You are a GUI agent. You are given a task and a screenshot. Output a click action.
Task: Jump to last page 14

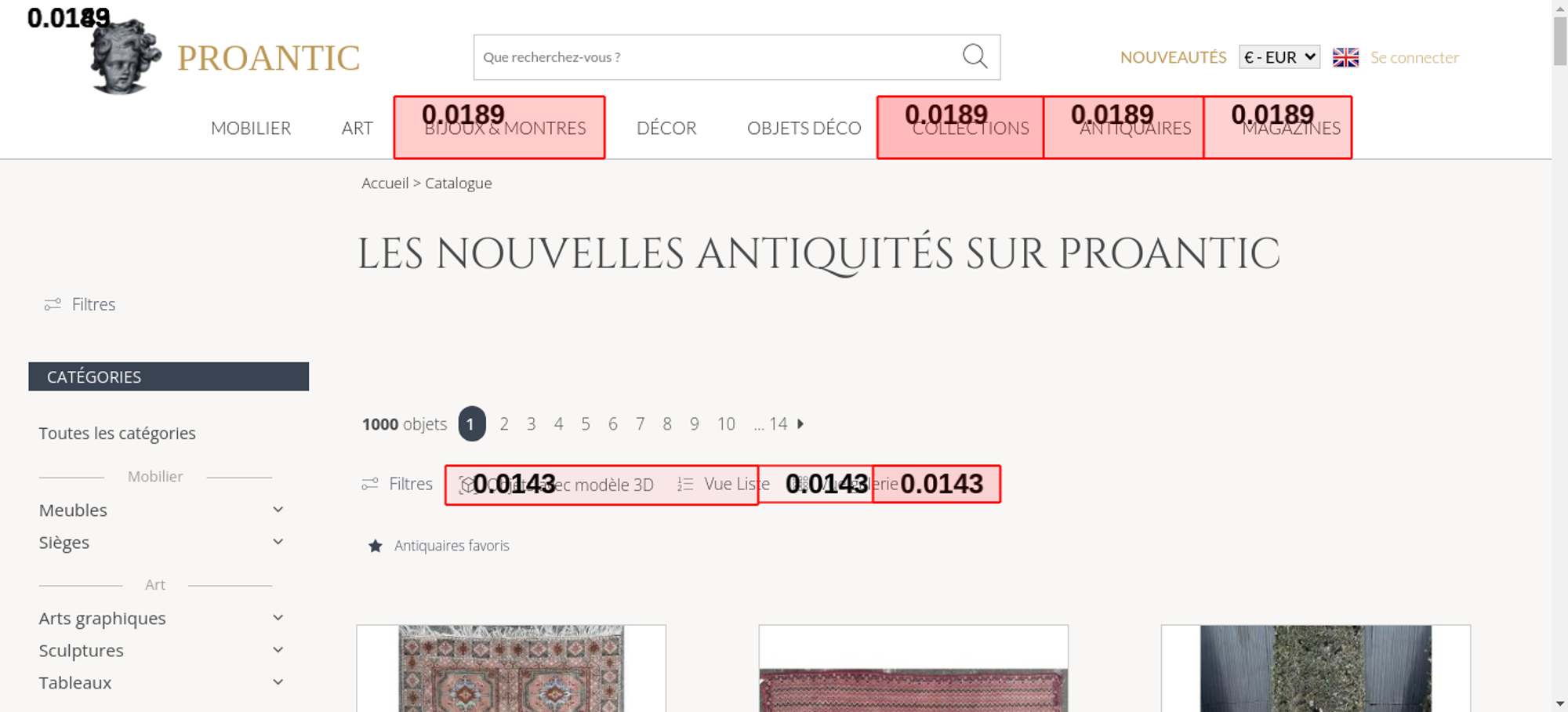(778, 423)
